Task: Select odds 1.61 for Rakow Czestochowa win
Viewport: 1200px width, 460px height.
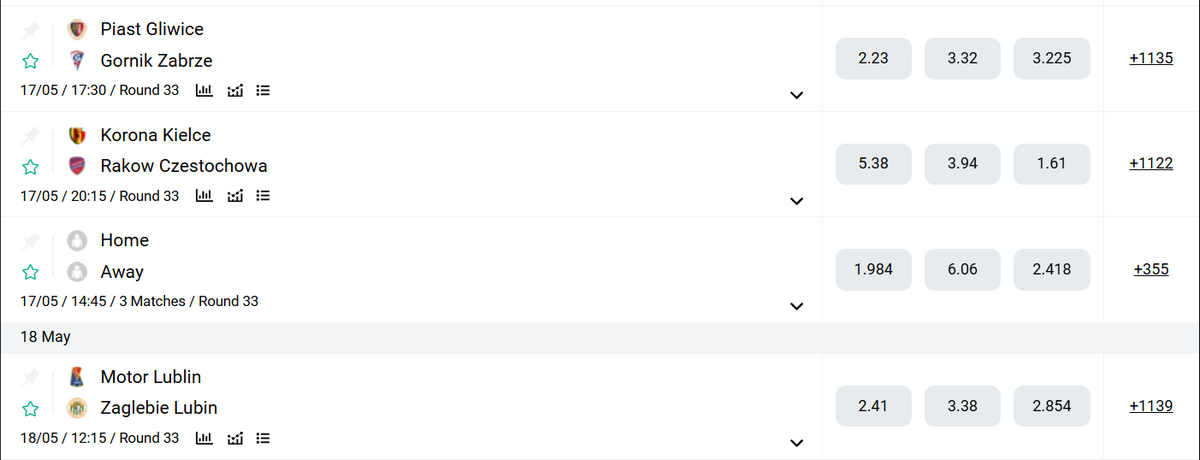Action: pyautogui.click(x=1051, y=163)
